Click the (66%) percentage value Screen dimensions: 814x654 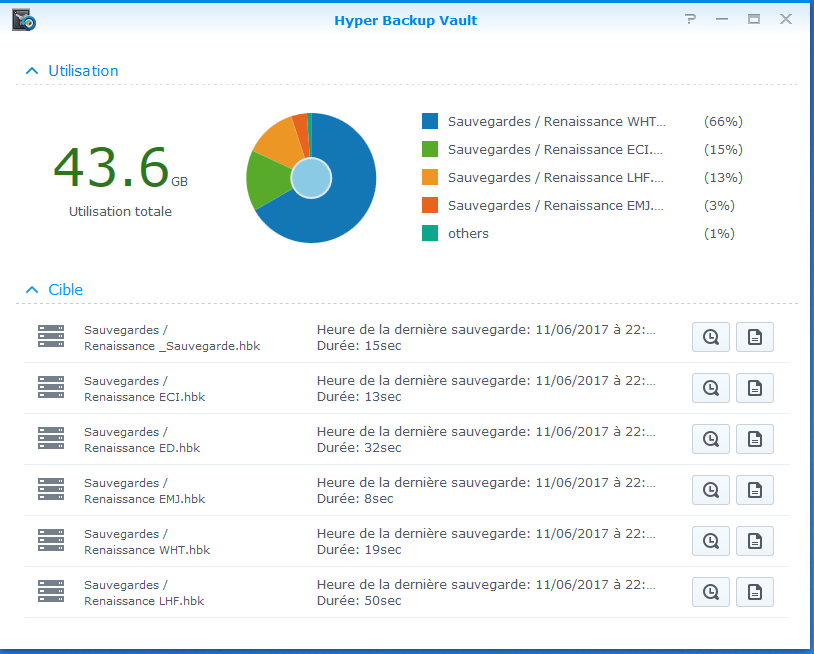[723, 121]
